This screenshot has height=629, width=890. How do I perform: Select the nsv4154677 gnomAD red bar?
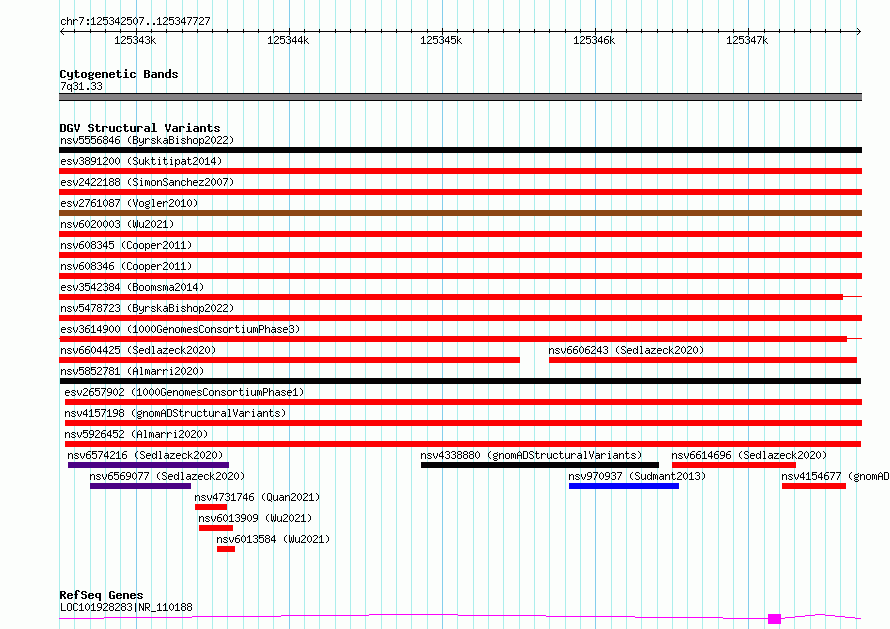click(814, 486)
